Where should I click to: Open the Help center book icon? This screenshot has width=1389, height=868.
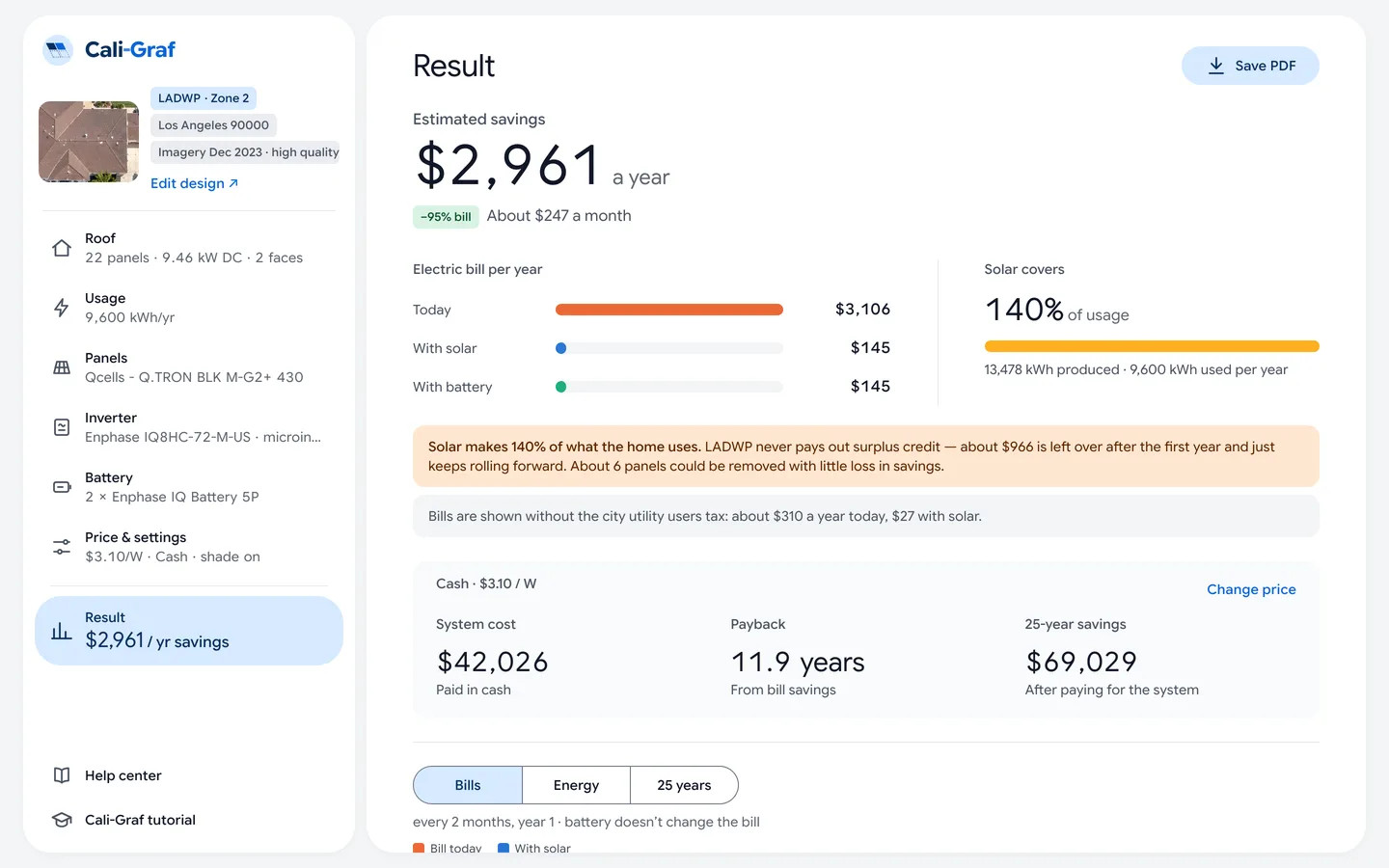[x=62, y=775]
